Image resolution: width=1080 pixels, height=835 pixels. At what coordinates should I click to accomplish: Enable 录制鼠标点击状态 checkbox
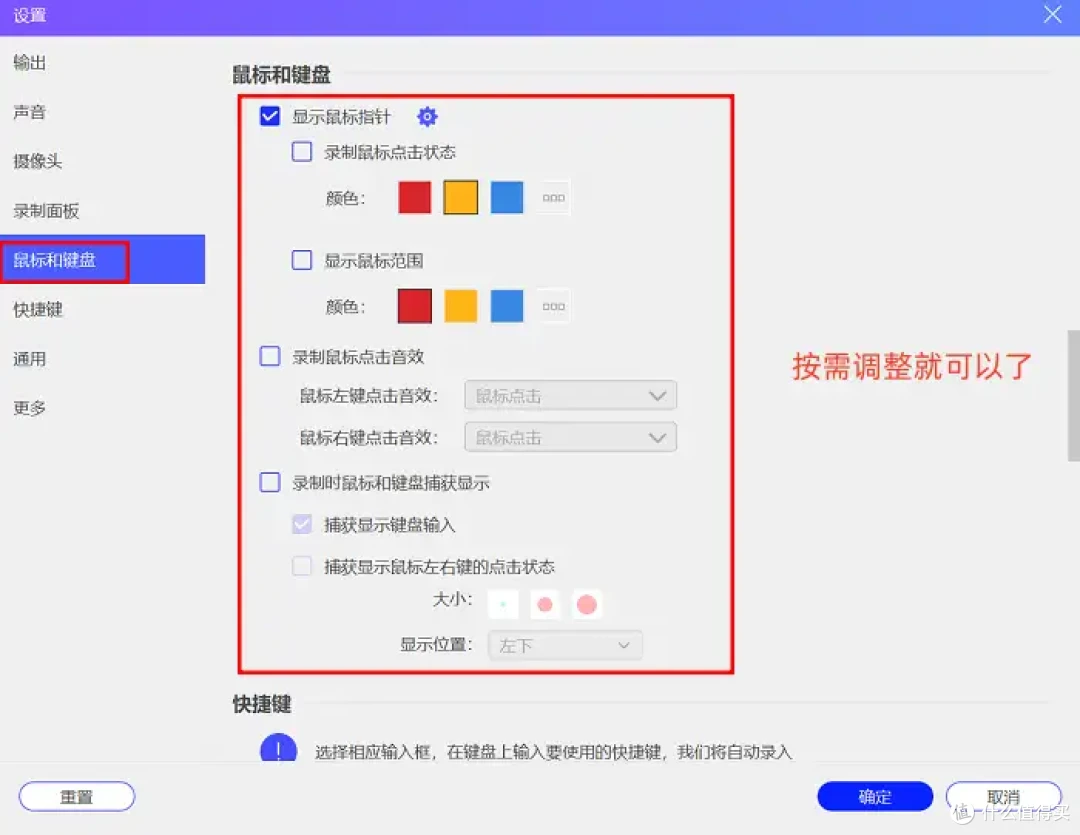pyautogui.click(x=302, y=152)
